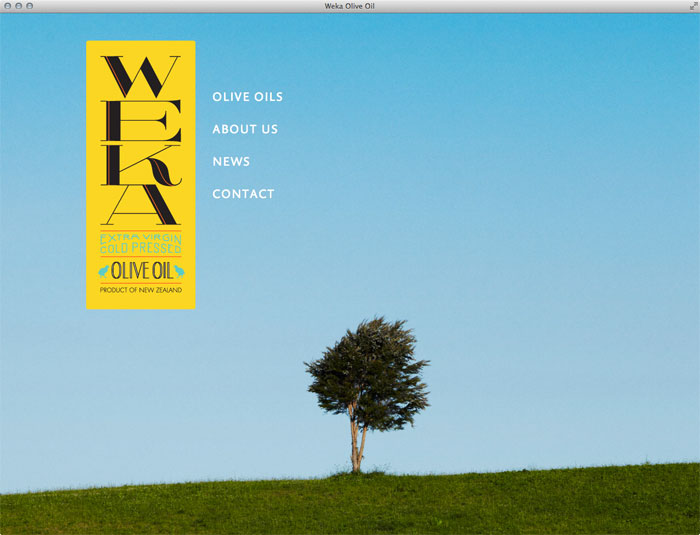Zoom the window using third title button

pyautogui.click(x=30, y=6)
